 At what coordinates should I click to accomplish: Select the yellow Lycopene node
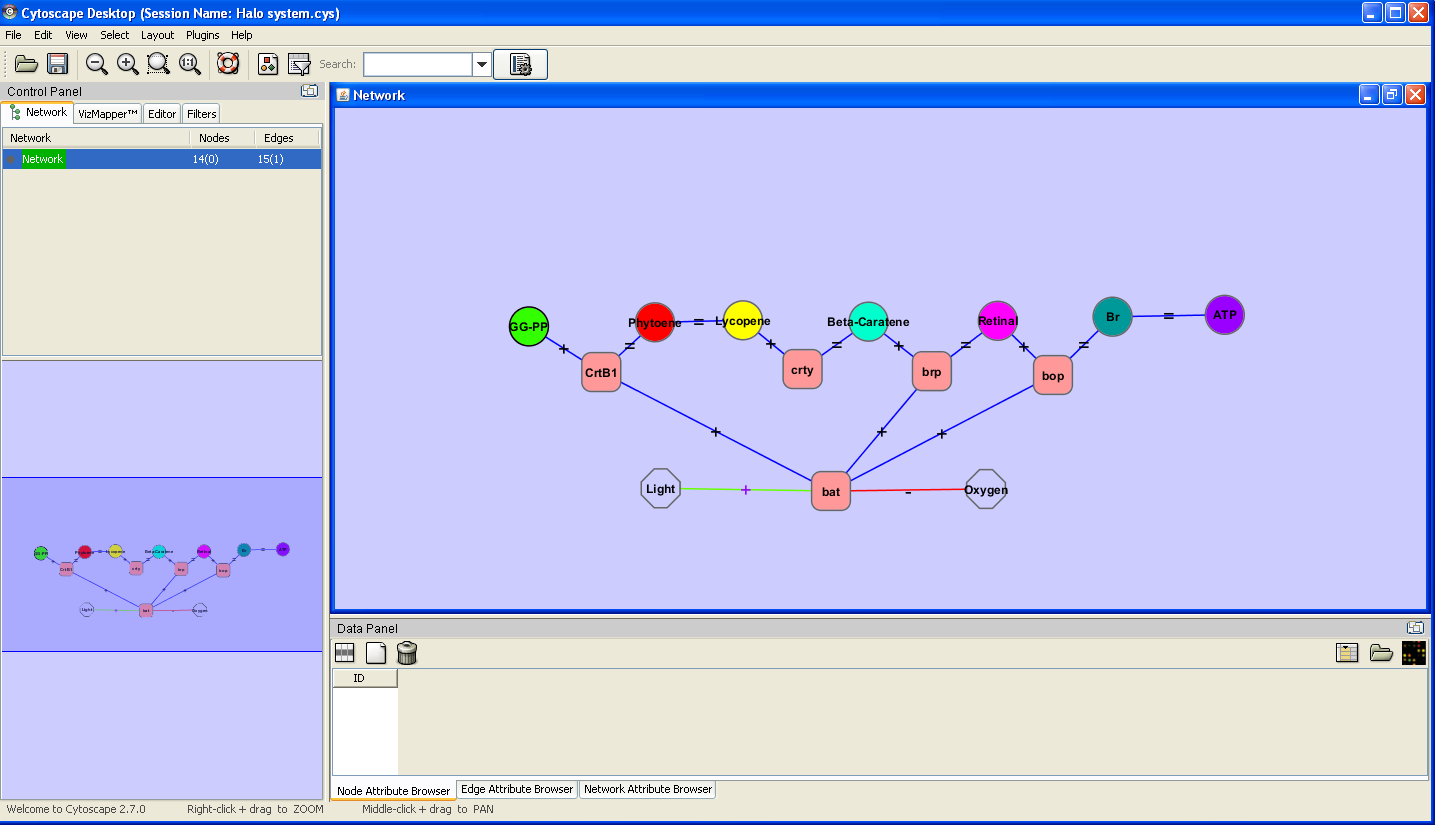743,321
